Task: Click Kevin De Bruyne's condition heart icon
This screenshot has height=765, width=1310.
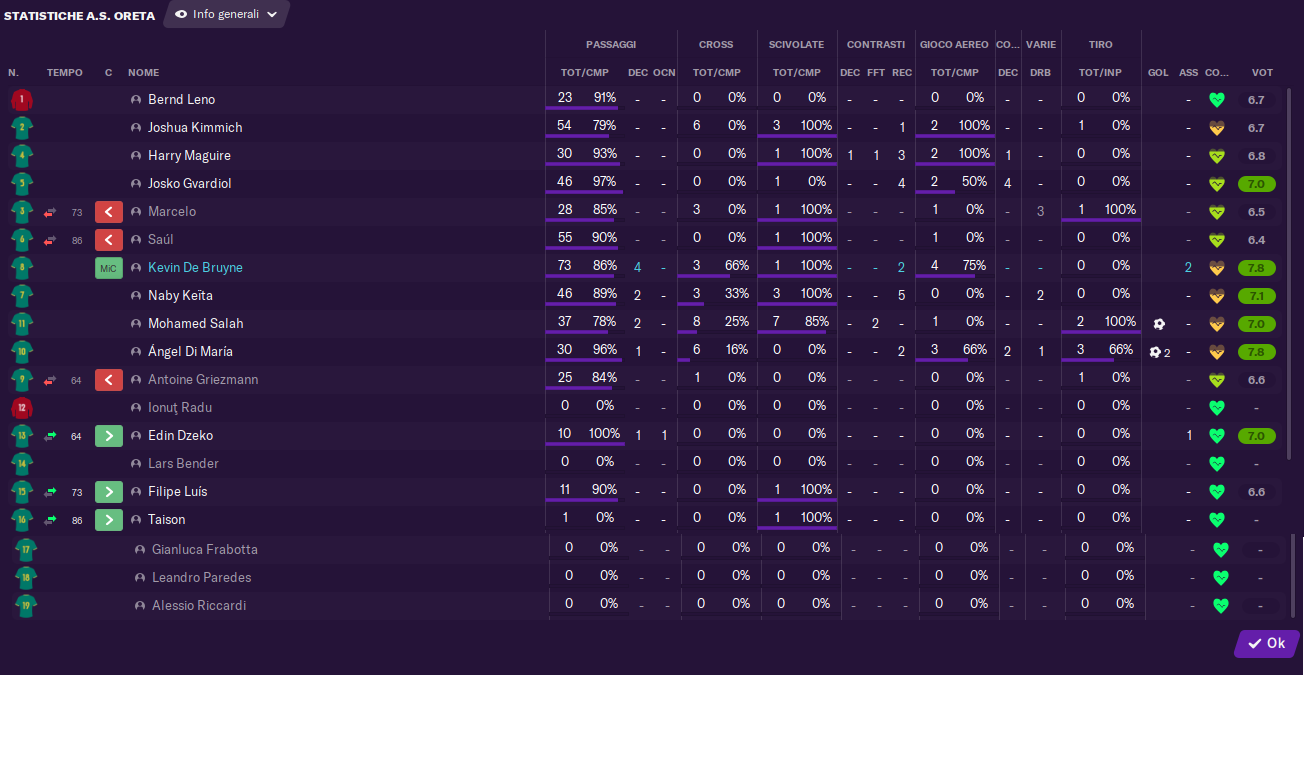Action: 1217,268
